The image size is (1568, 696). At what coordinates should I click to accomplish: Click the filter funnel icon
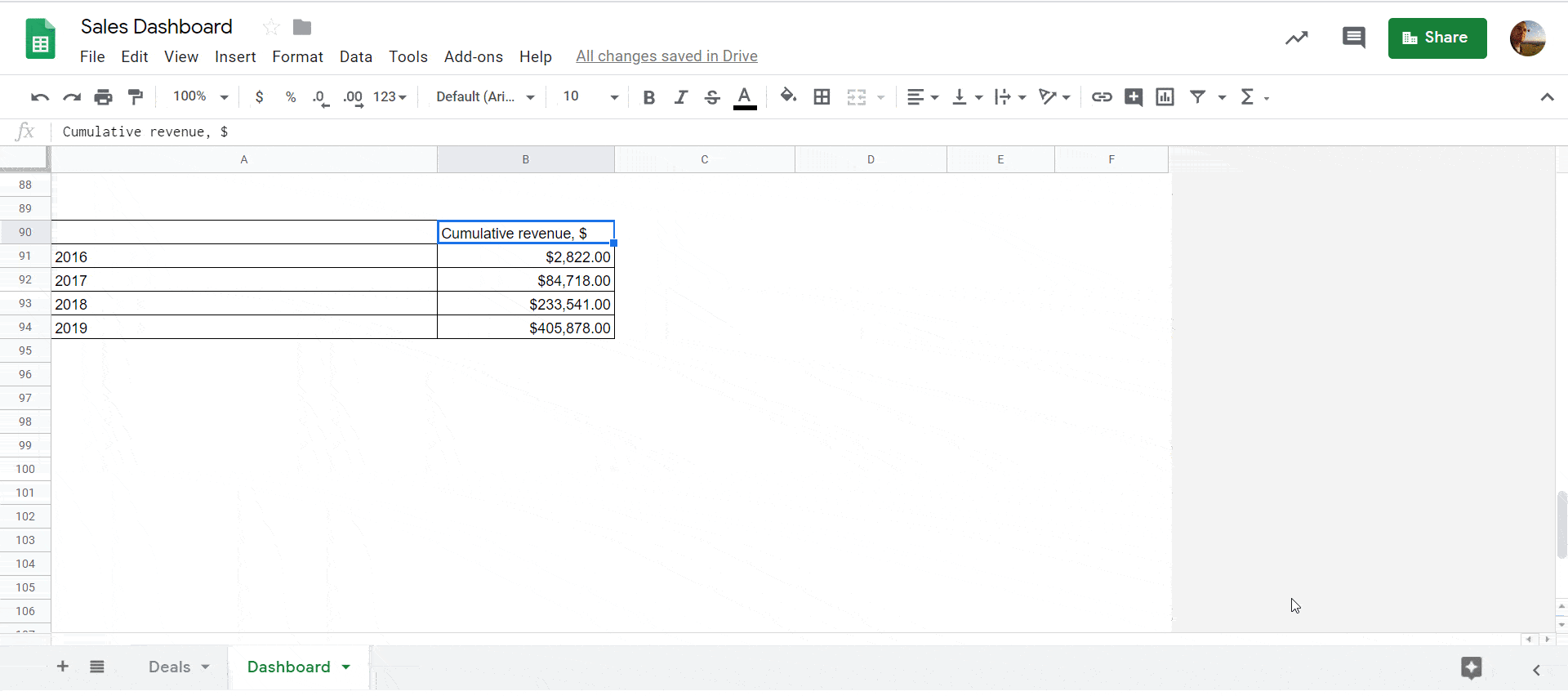coord(1197,97)
